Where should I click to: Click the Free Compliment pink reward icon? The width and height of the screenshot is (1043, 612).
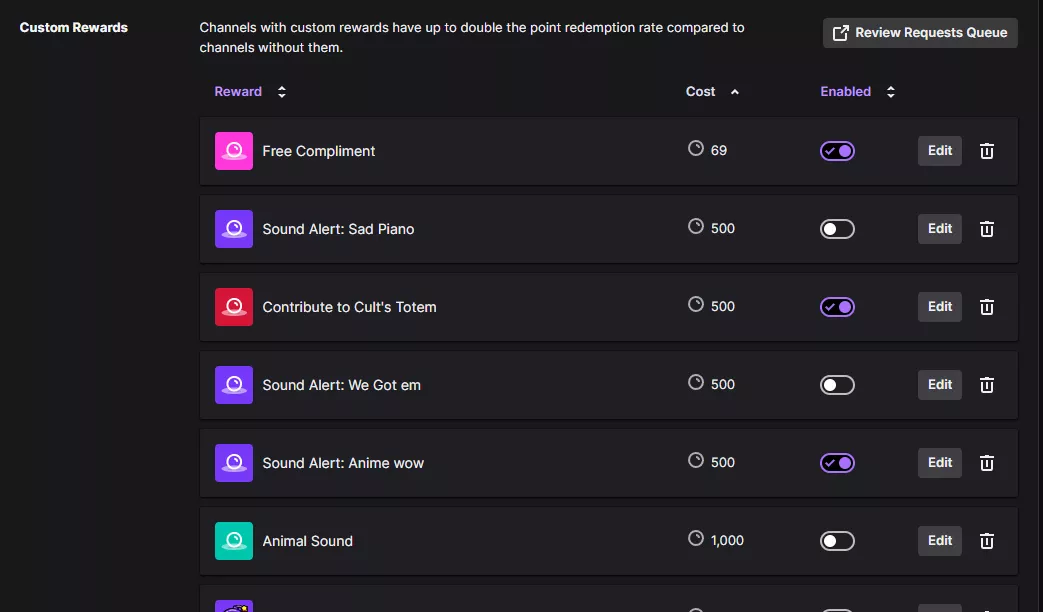pyautogui.click(x=233, y=151)
